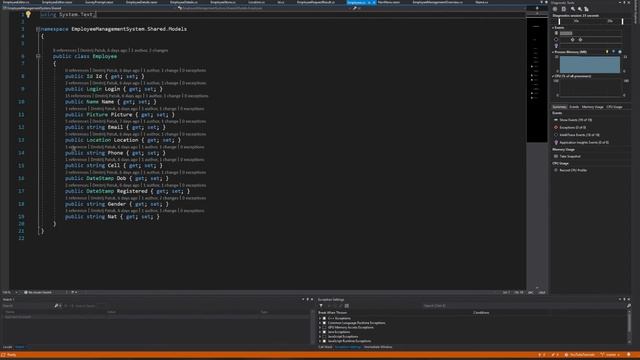Click the Registered property name on line 17

coord(132,191)
